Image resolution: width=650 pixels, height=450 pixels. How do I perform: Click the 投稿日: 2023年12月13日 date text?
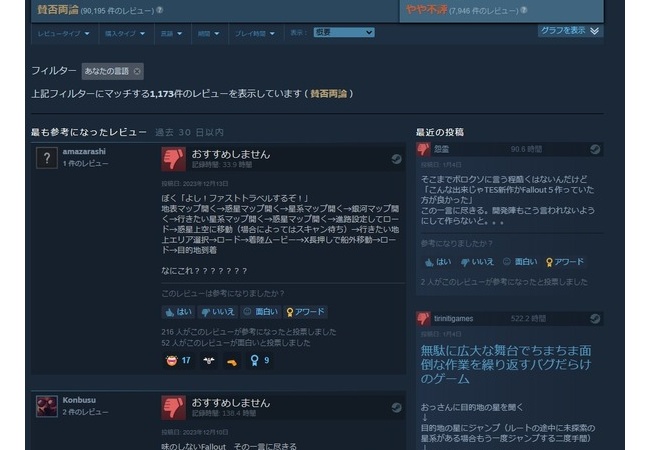point(195,184)
